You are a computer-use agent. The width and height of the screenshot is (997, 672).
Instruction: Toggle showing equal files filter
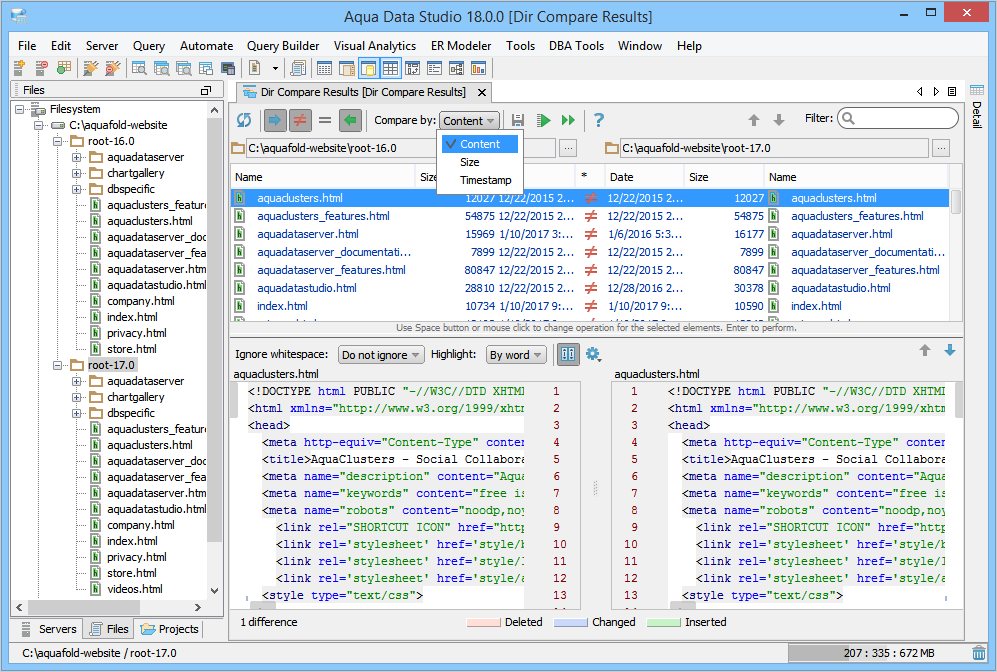[325, 120]
